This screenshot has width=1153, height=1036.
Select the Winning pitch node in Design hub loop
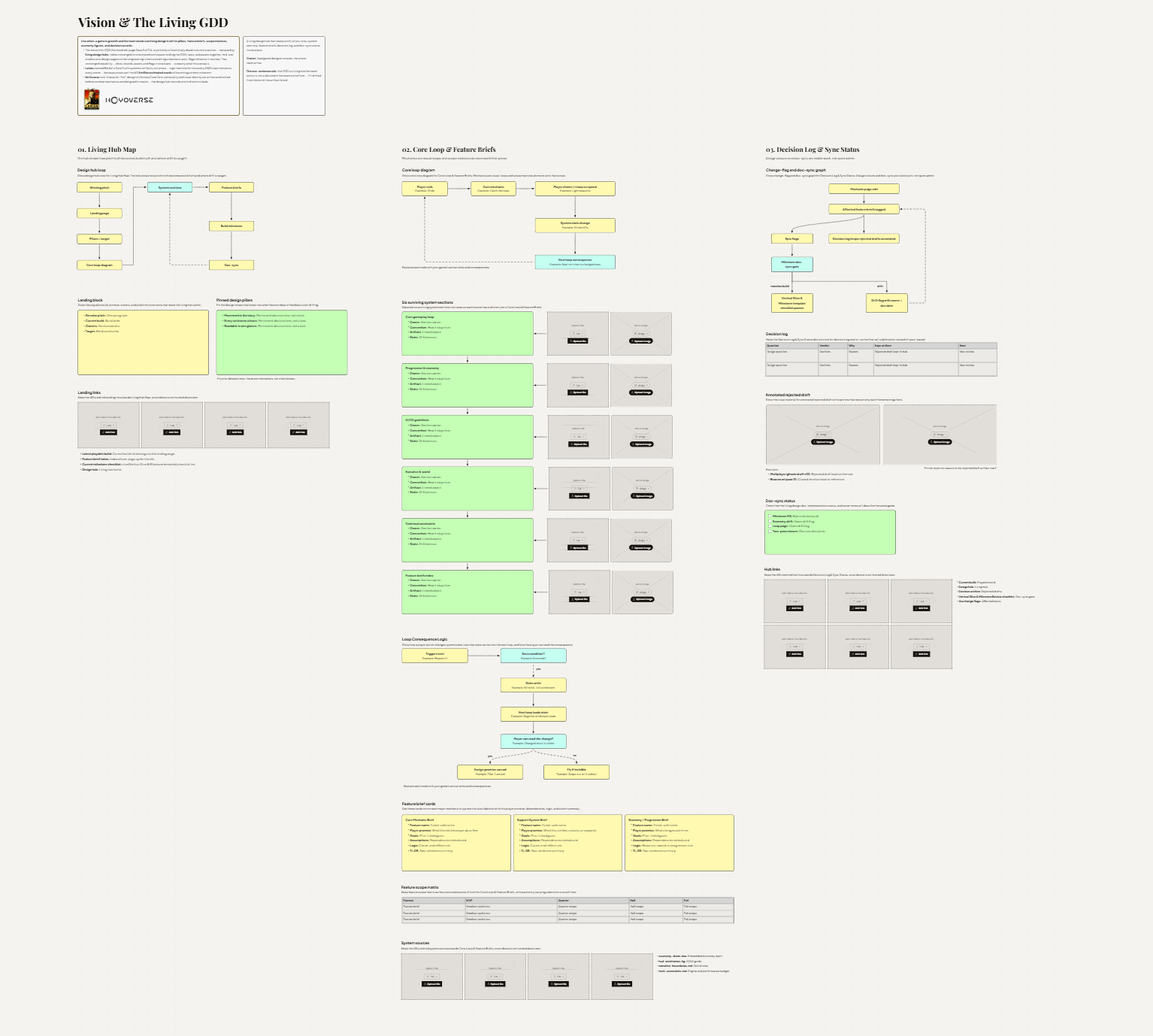[x=99, y=188]
